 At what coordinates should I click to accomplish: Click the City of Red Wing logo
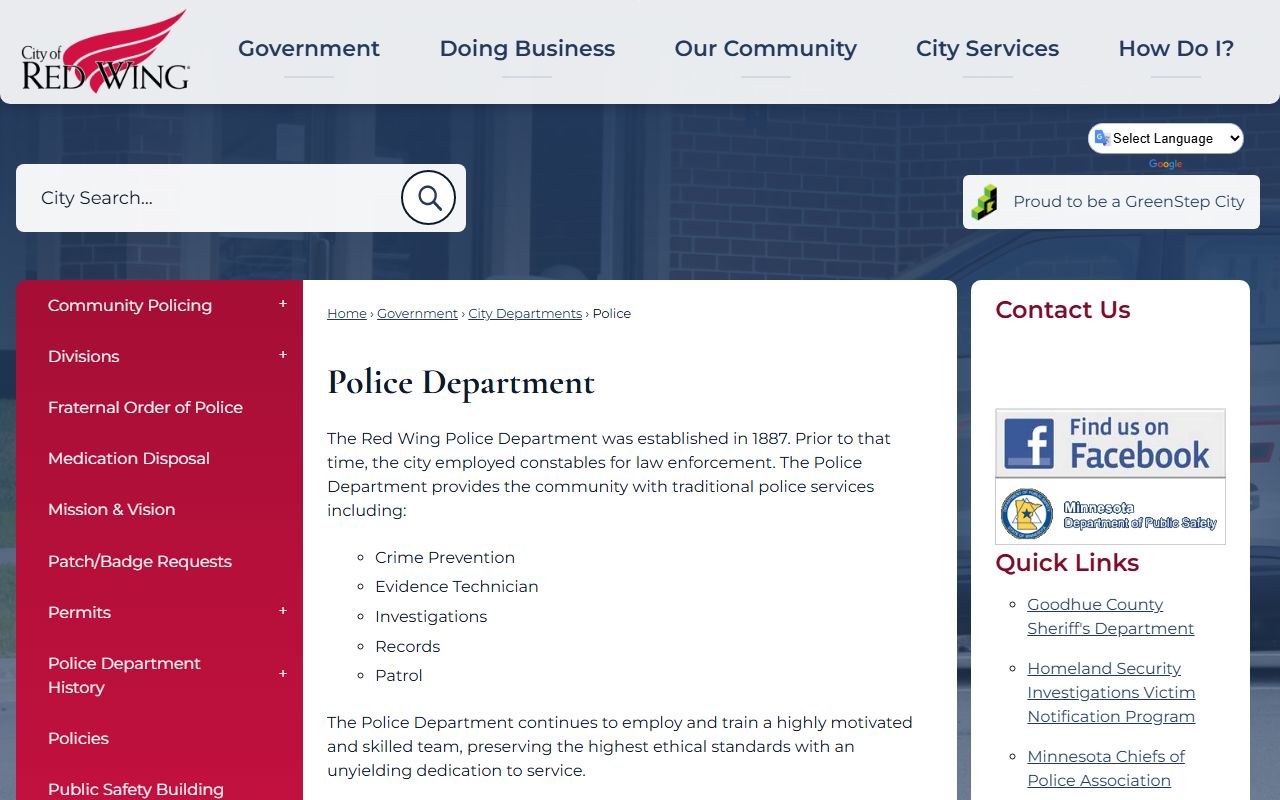pos(105,51)
